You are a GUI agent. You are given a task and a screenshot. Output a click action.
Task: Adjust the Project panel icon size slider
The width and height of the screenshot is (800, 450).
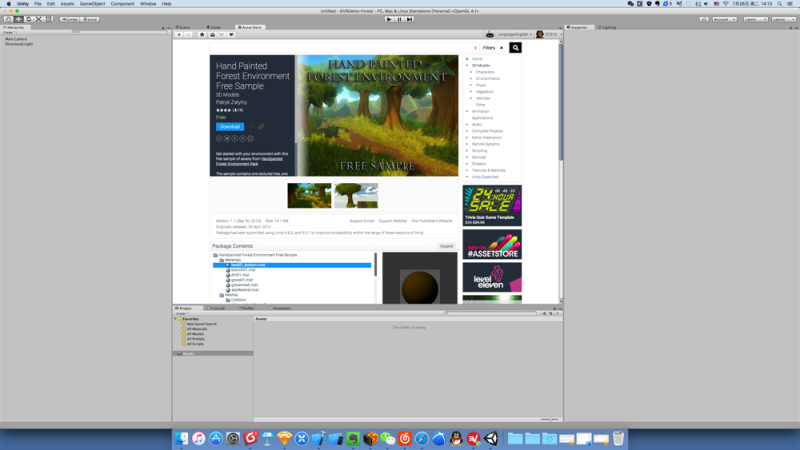pyautogui.click(x=549, y=419)
